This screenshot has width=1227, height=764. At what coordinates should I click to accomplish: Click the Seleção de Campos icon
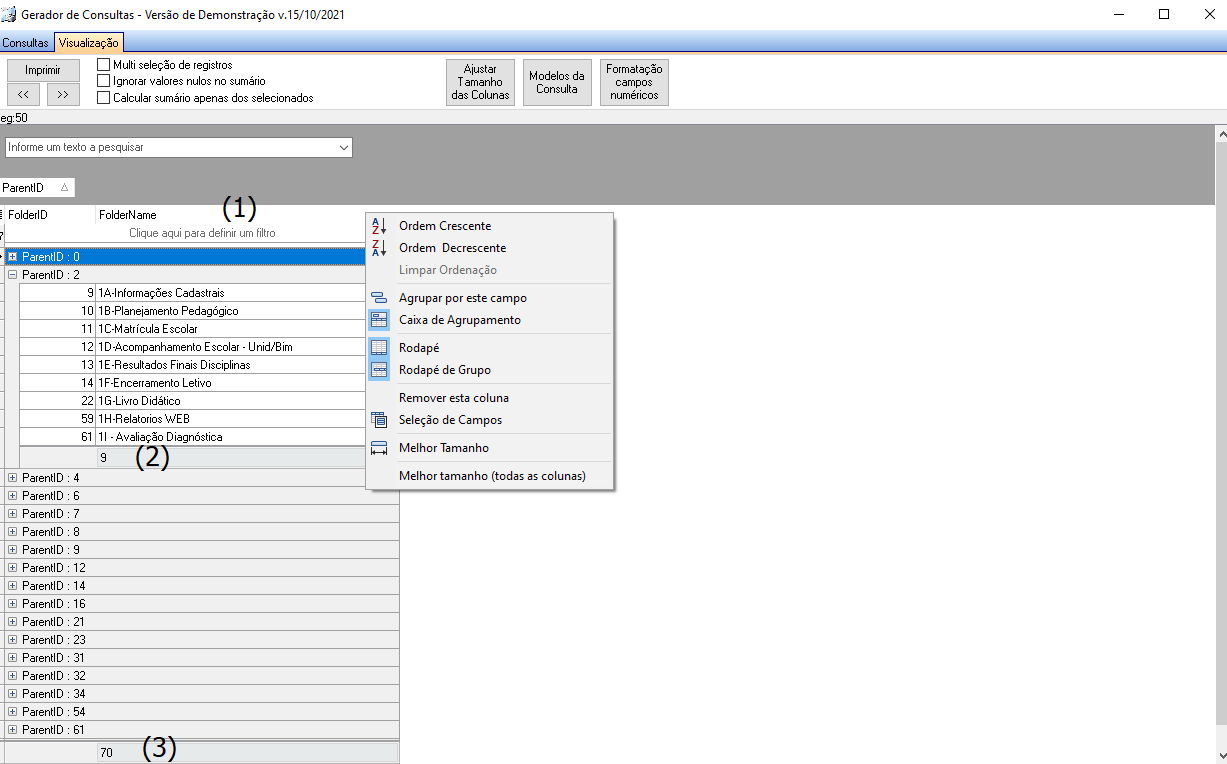coord(379,420)
